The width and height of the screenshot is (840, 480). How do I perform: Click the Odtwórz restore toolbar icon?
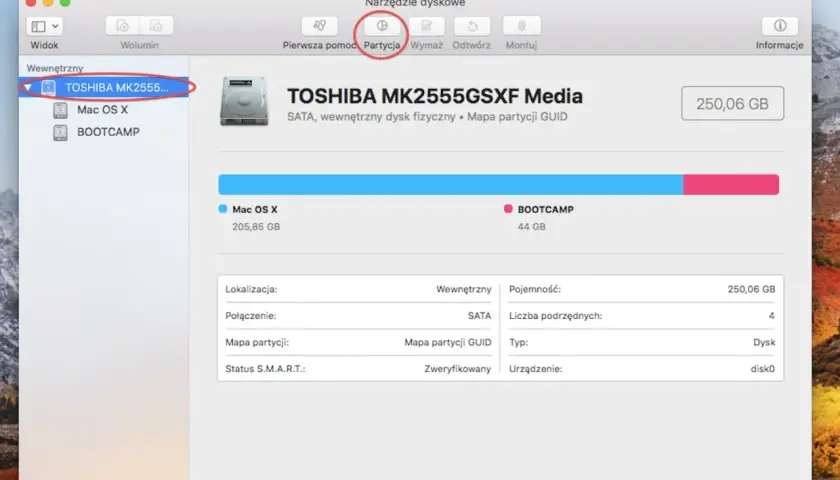(x=472, y=26)
